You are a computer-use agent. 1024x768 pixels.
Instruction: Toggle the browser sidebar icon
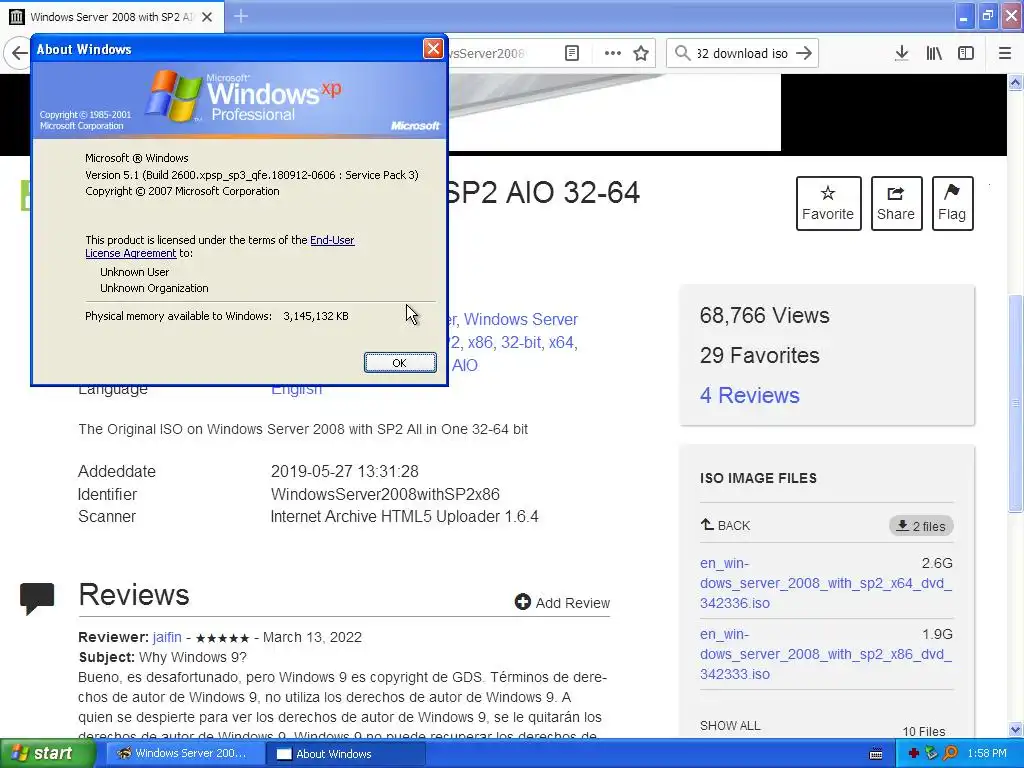click(x=966, y=54)
